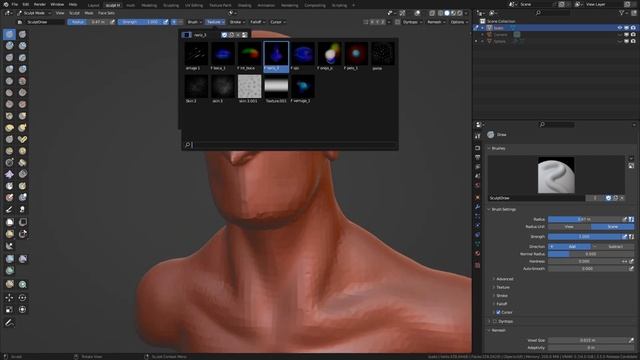The height and width of the screenshot is (360, 640).
Task: Expand Advanced subpanel in brush settings
Action: (x=504, y=279)
